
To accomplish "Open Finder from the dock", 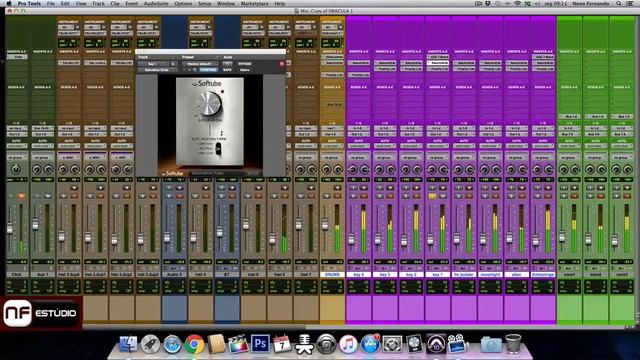I will pos(128,344).
